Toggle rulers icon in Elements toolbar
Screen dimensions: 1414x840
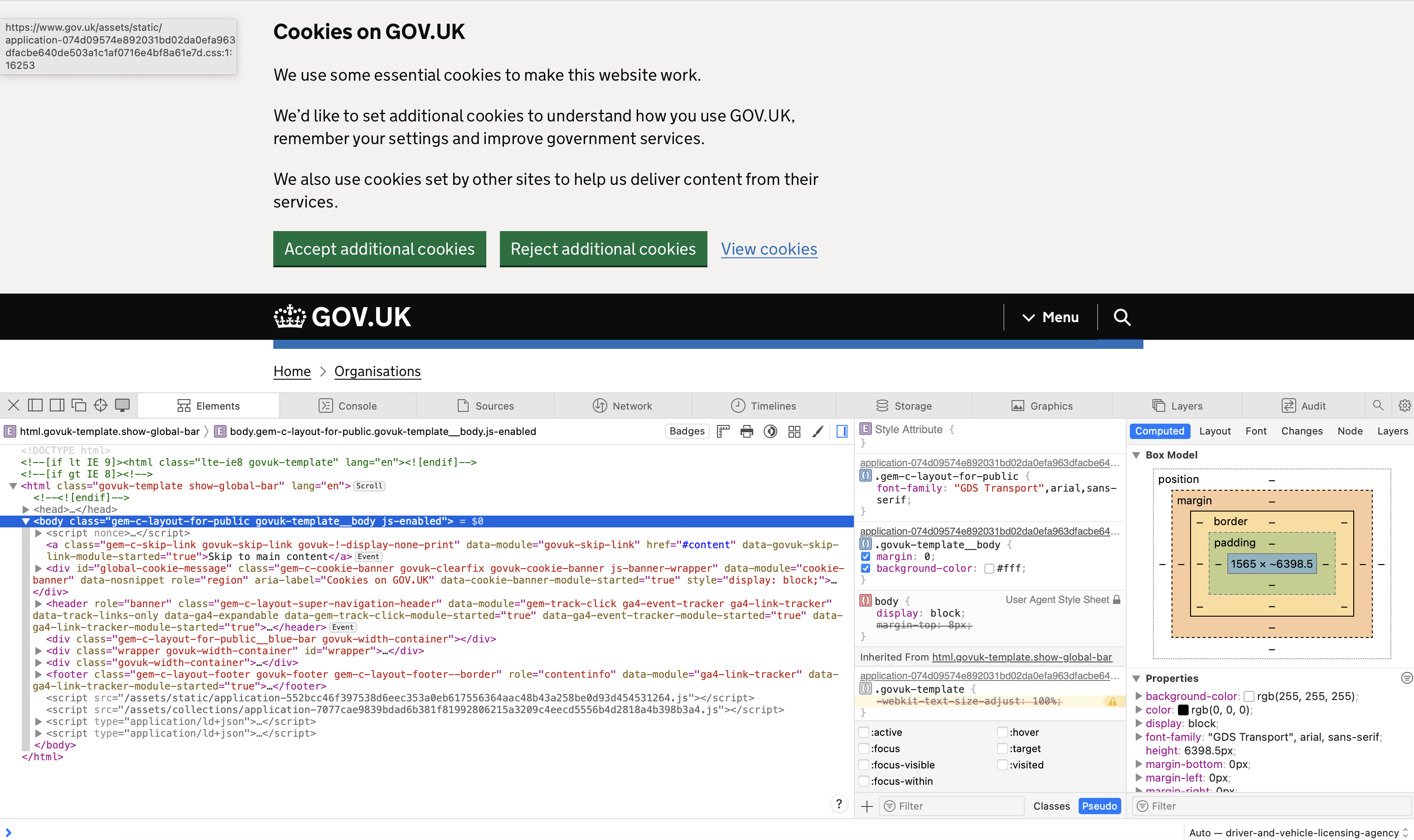click(x=723, y=431)
